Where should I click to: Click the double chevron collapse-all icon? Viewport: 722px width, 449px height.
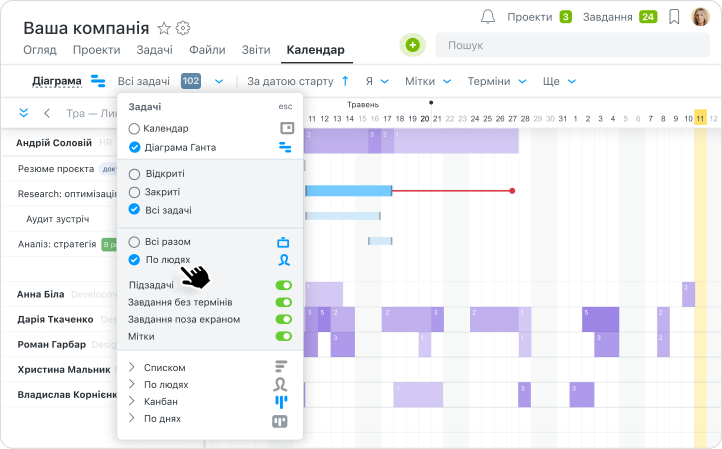[x=24, y=113]
